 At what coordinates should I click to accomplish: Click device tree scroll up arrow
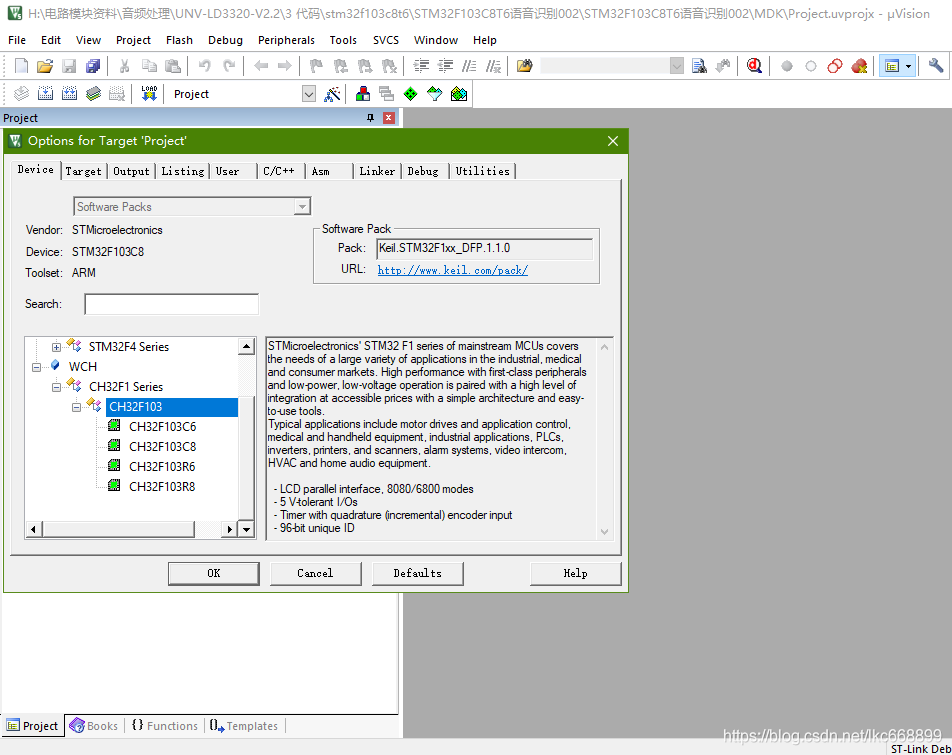click(246, 347)
